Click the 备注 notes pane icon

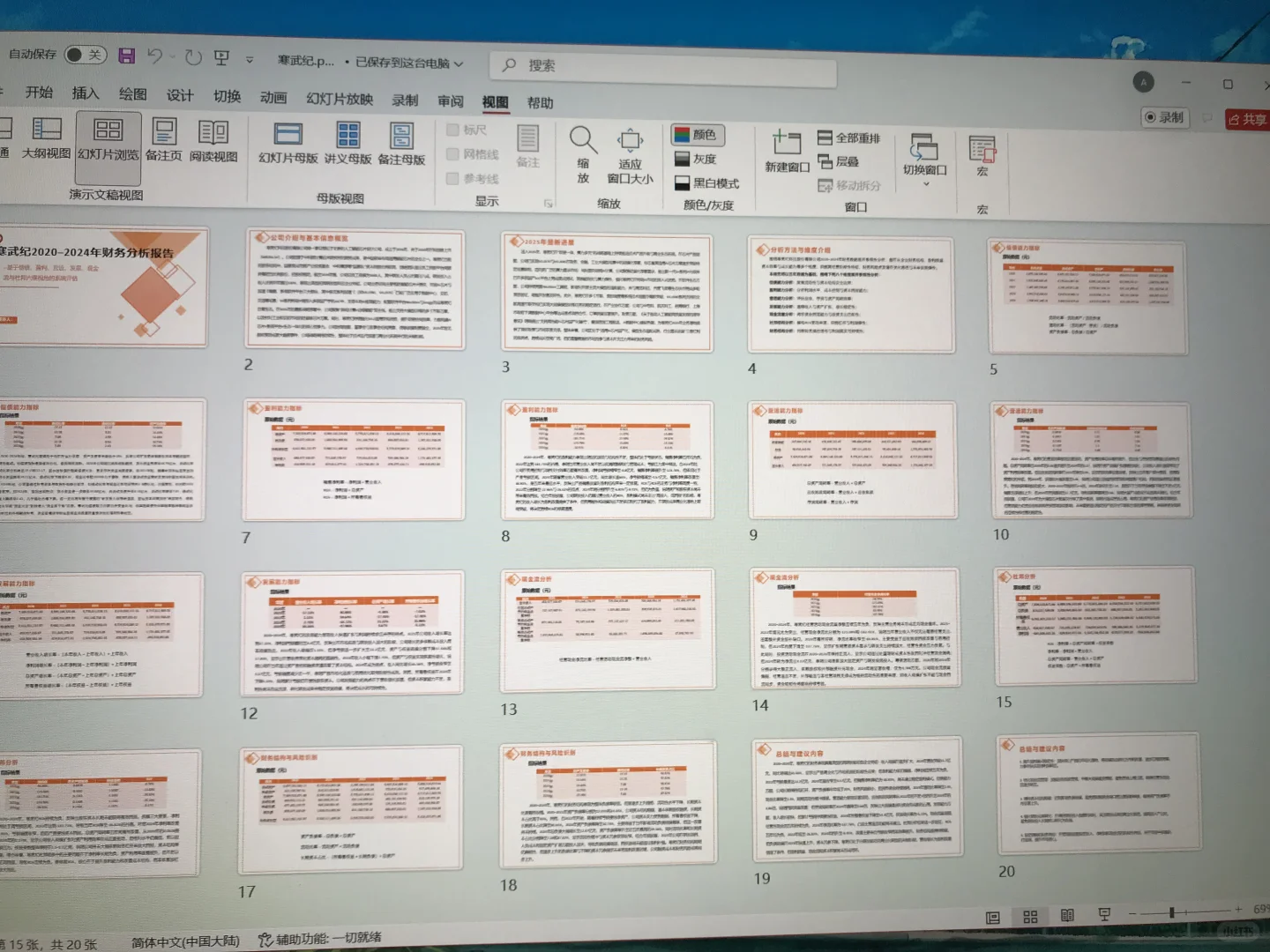[x=527, y=146]
